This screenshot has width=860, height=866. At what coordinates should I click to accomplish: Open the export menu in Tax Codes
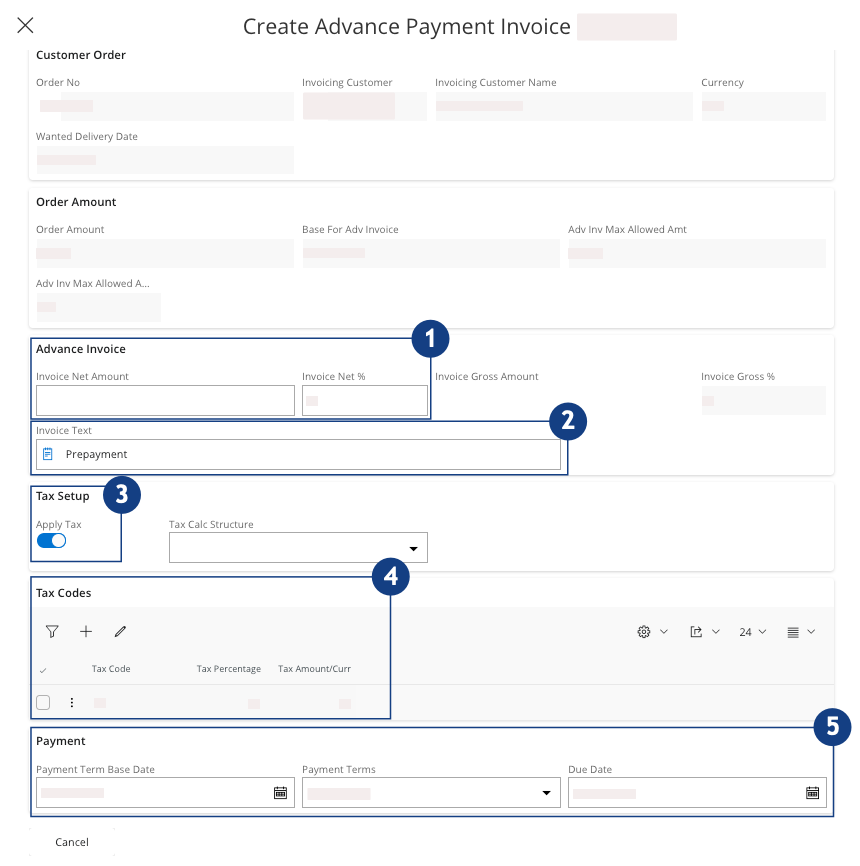click(704, 632)
